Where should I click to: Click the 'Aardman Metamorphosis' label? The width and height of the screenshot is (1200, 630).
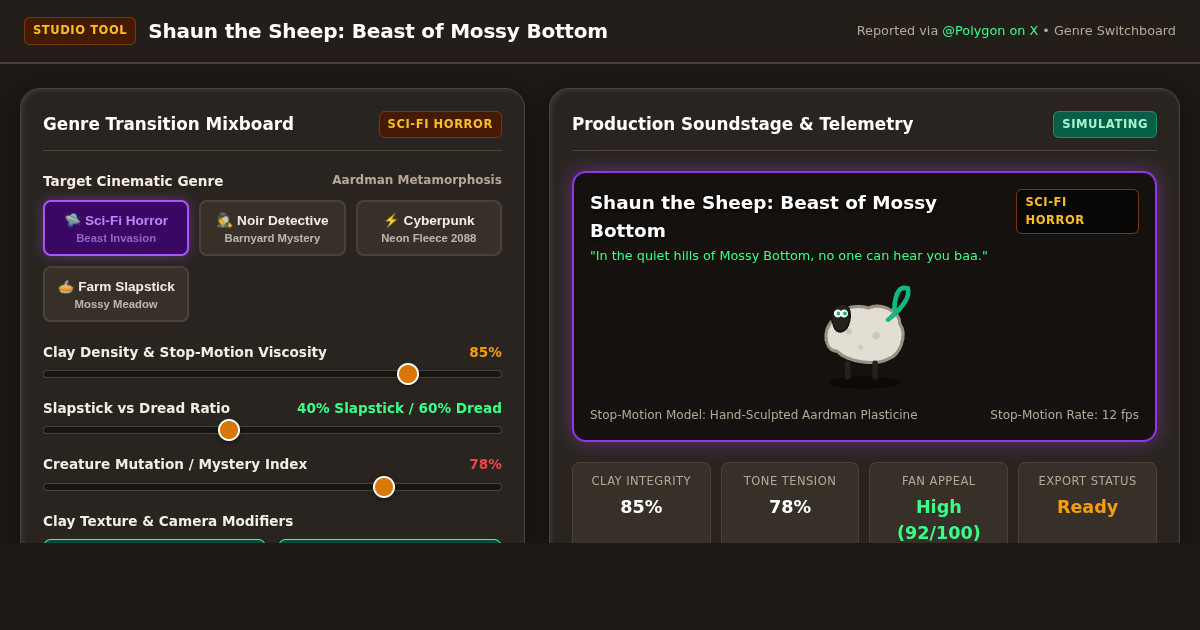point(417,180)
